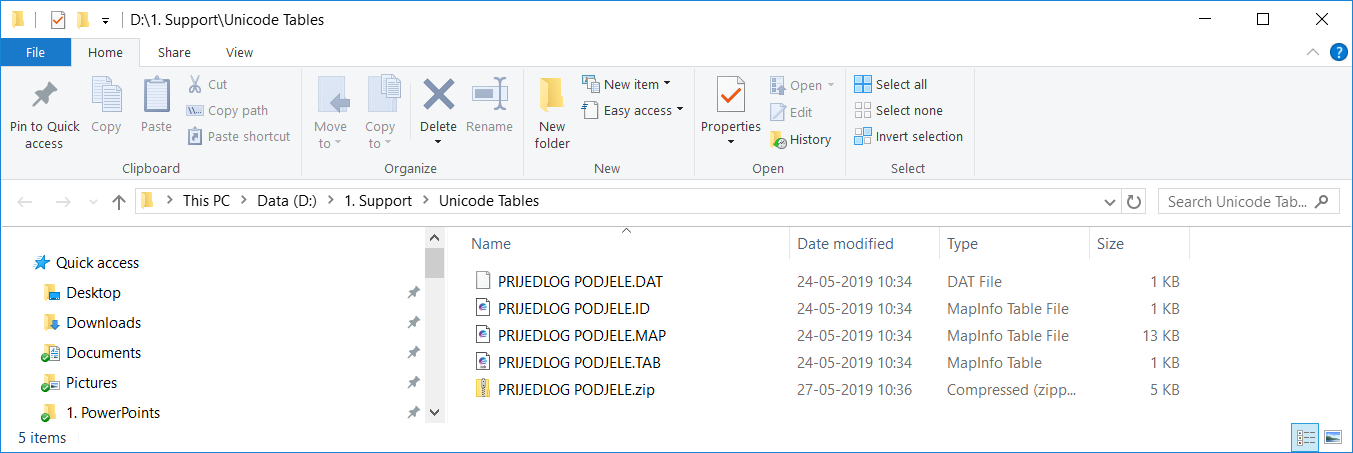The width and height of the screenshot is (1353, 453).
Task: Click the Delete icon in ribbon
Action: click(438, 97)
